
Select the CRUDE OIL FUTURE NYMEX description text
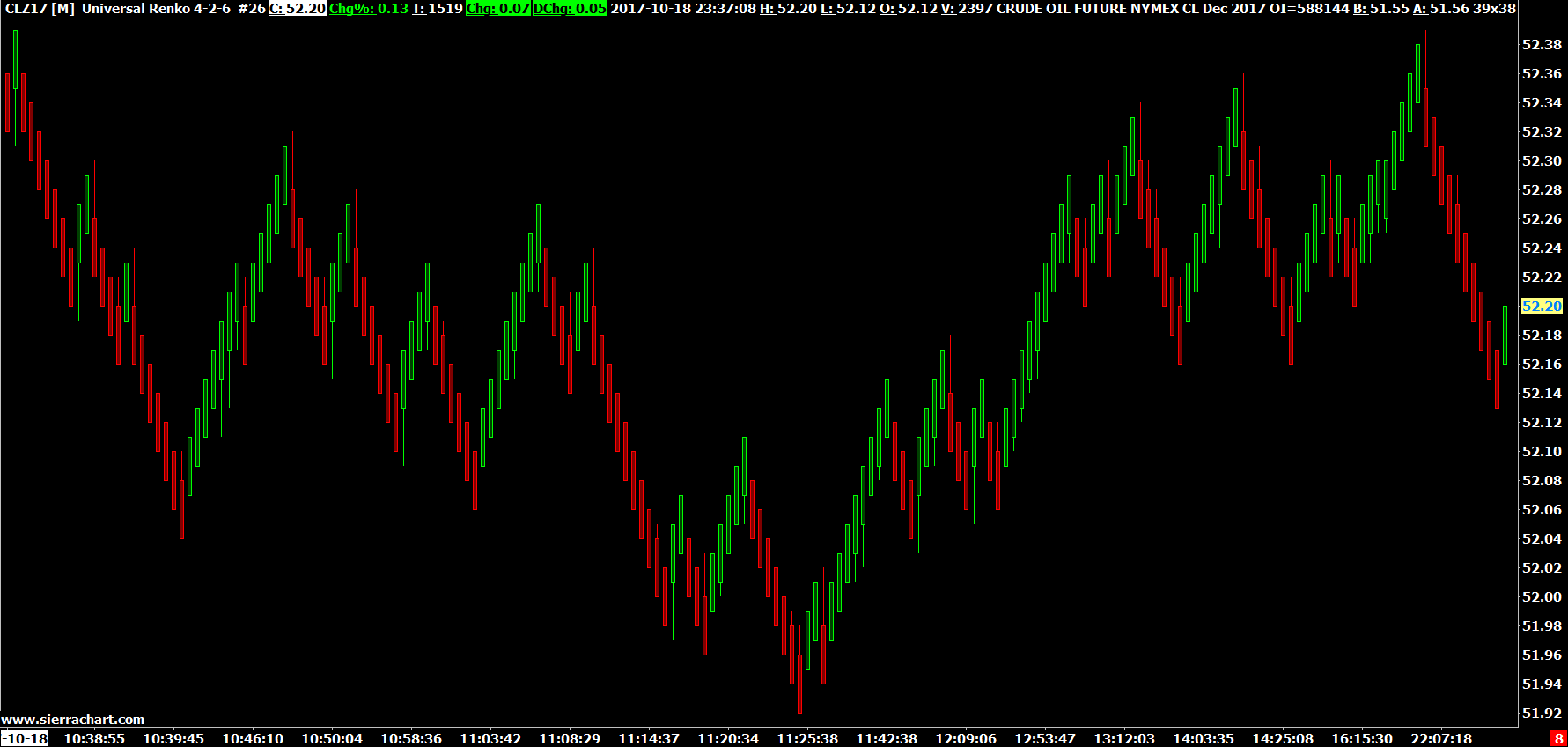pos(1087,8)
